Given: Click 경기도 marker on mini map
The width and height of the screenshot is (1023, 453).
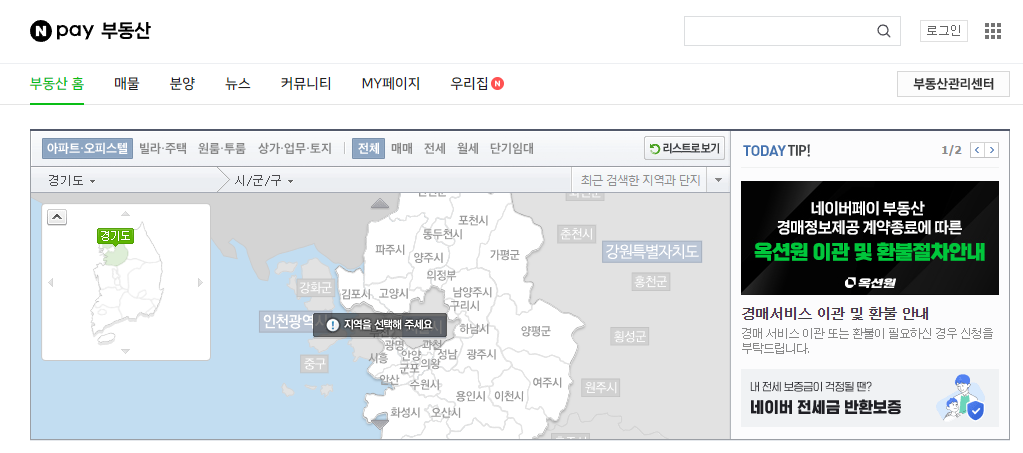Looking at the screenshot, I should point(115,236).
